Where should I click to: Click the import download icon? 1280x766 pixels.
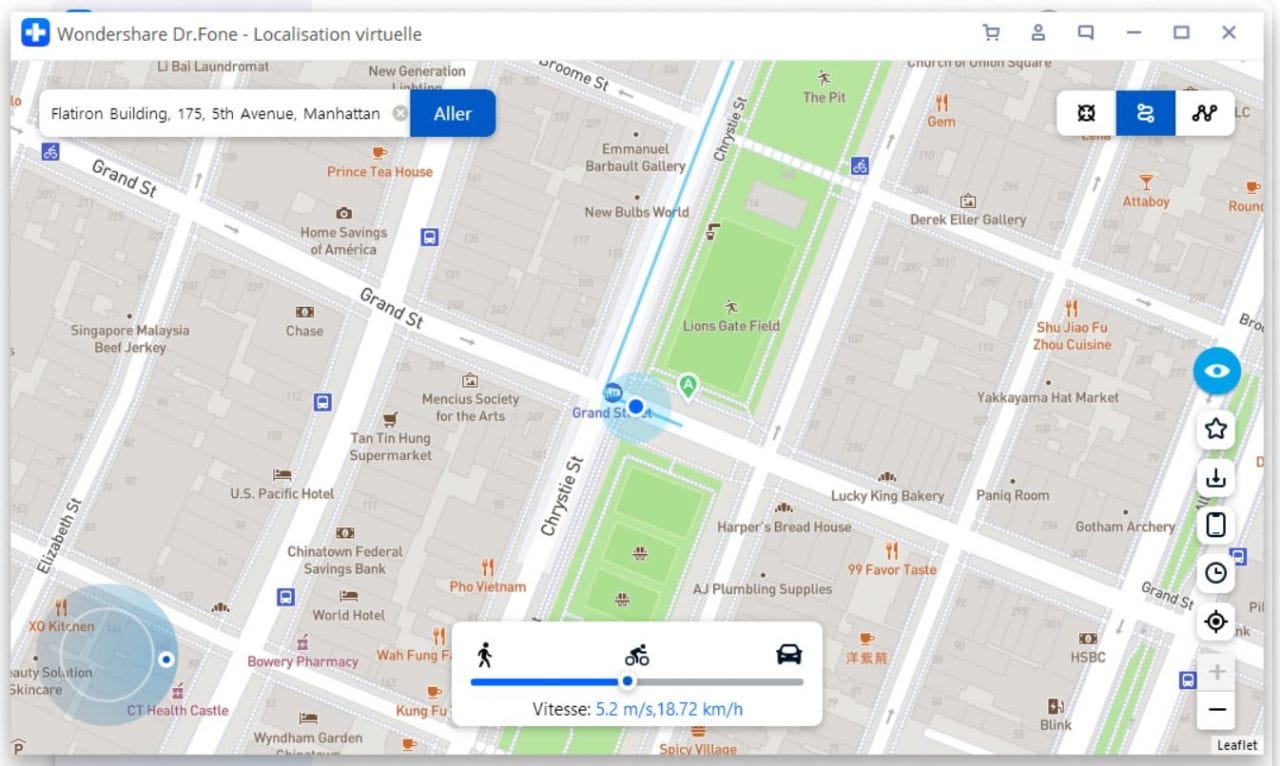click(x=1216, y=477)
